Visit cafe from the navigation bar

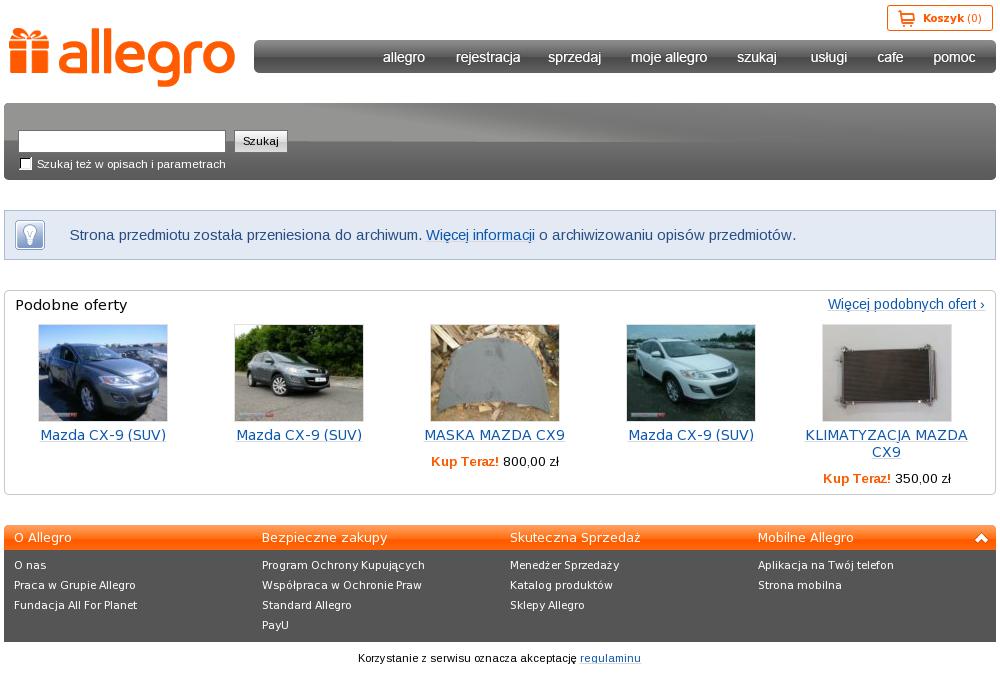[890, 57]
